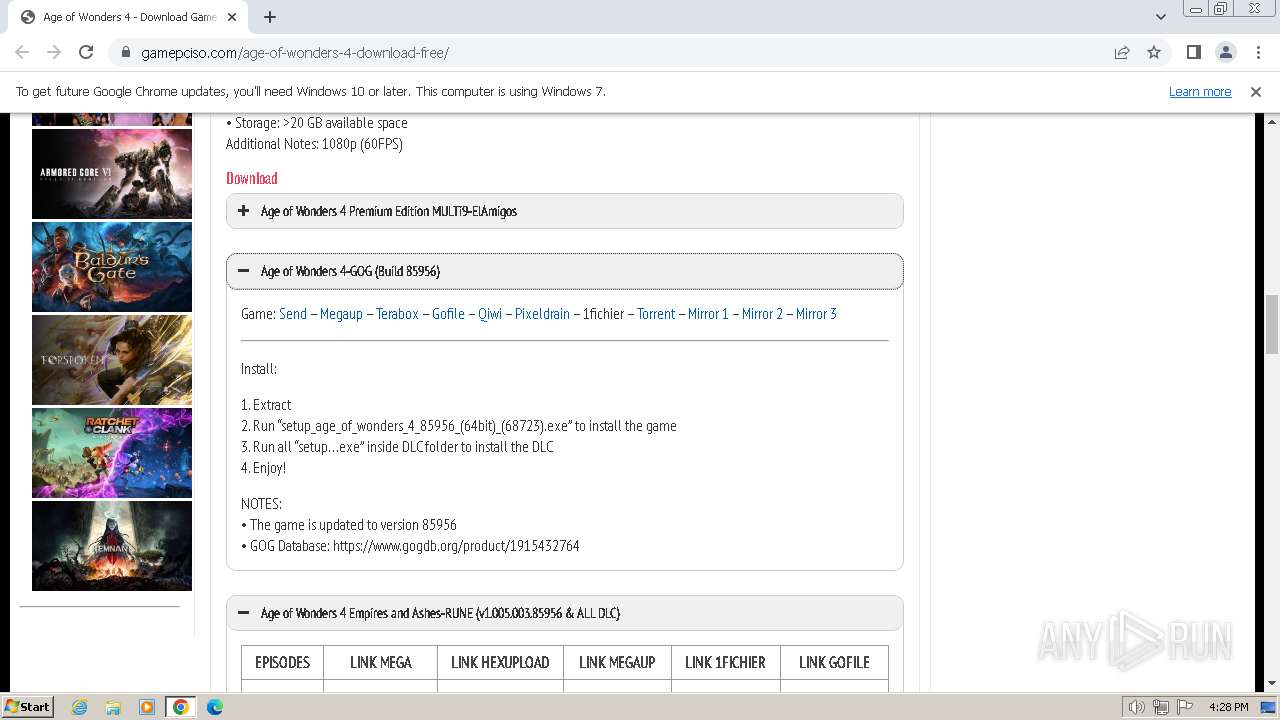The height and width of the screenshot is (720, 1280).
Task: Go back to the previous page
Action: (x=22, y=52)
